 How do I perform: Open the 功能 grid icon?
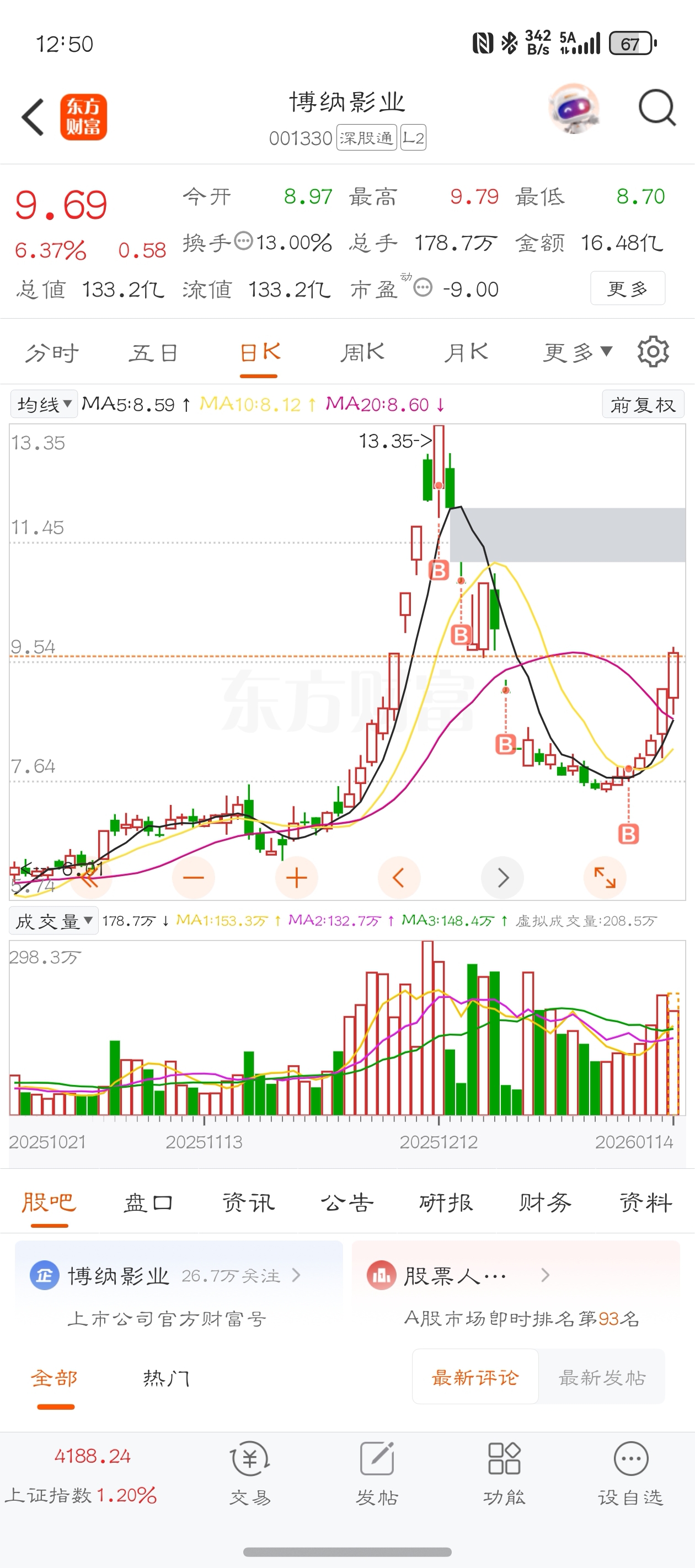pyautogui.click(x=504, y=1458)
